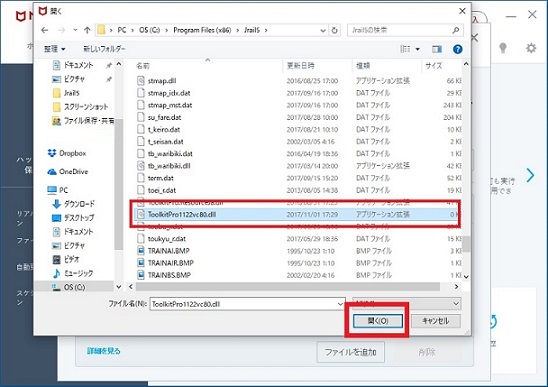548x387 pixels.
Task: Select the file stmap_idx.dat
Action: 169,93
